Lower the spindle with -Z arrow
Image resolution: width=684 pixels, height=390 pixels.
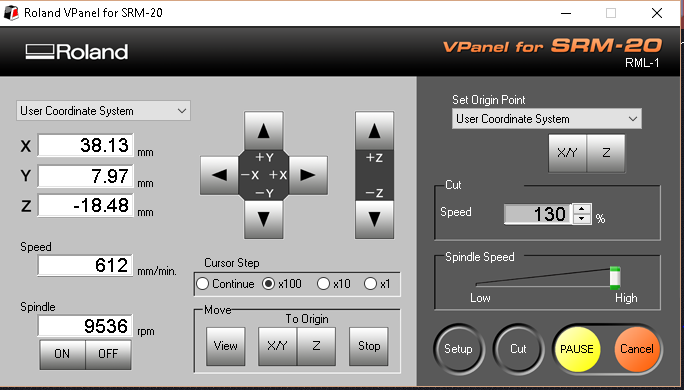click(x=374, y=219)
